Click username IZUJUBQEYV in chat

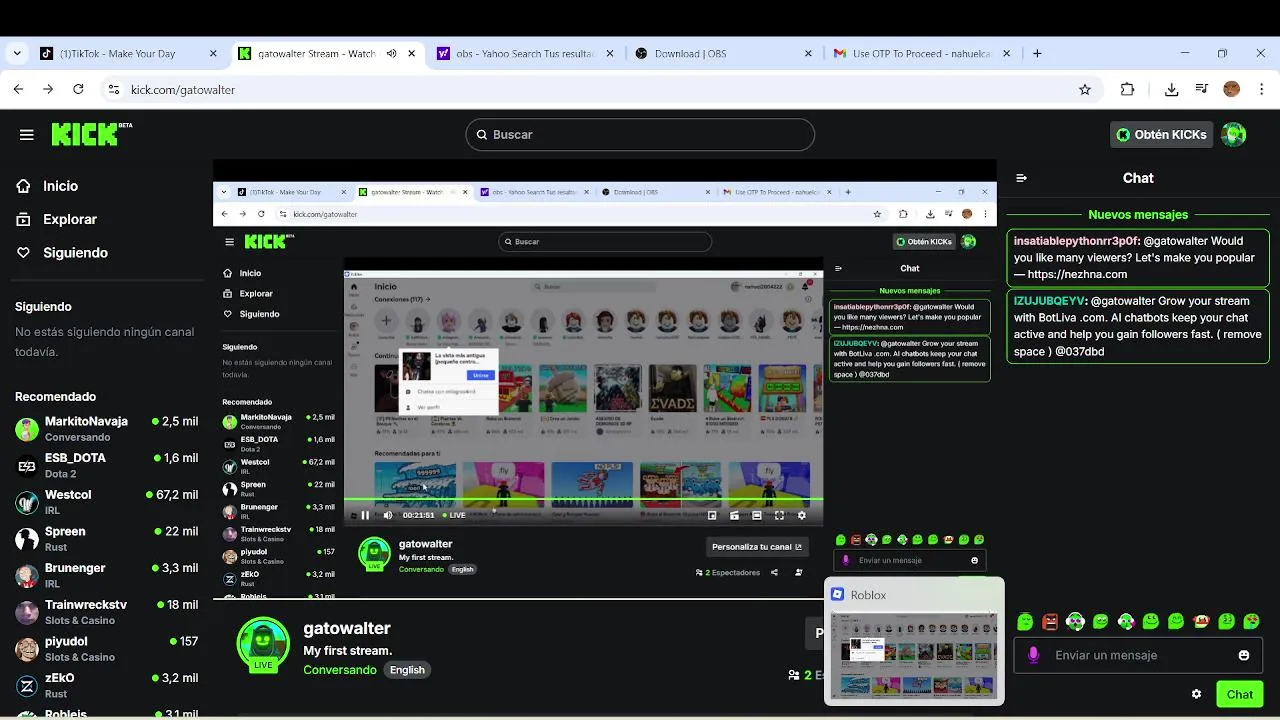(x=1049, y=301)
